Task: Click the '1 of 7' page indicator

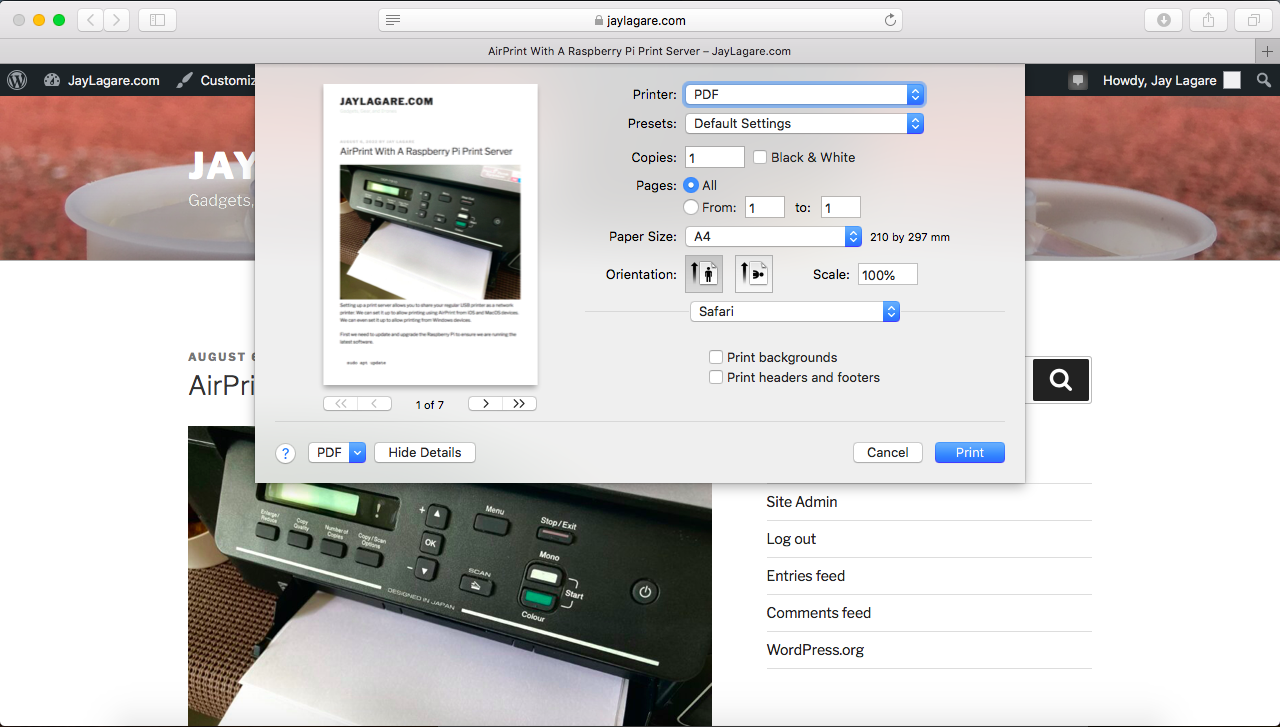Action: click(430, 405)
